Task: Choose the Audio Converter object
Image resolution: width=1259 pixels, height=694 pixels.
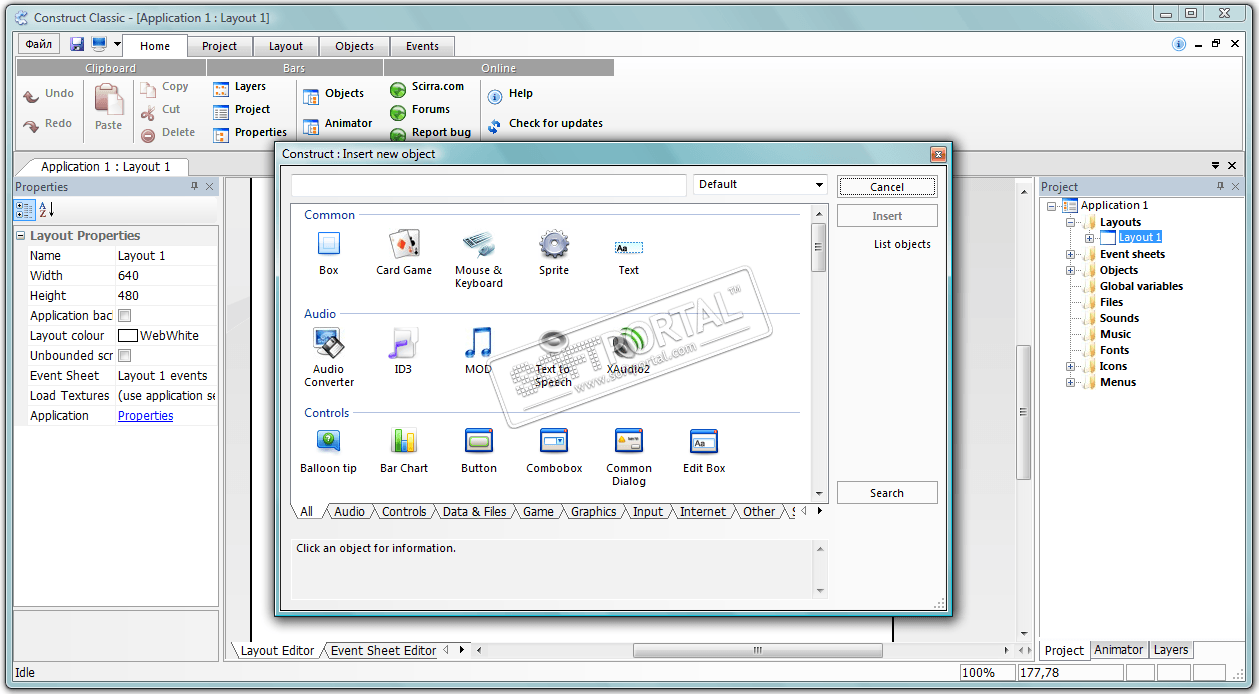Action: tap(329, 343)
